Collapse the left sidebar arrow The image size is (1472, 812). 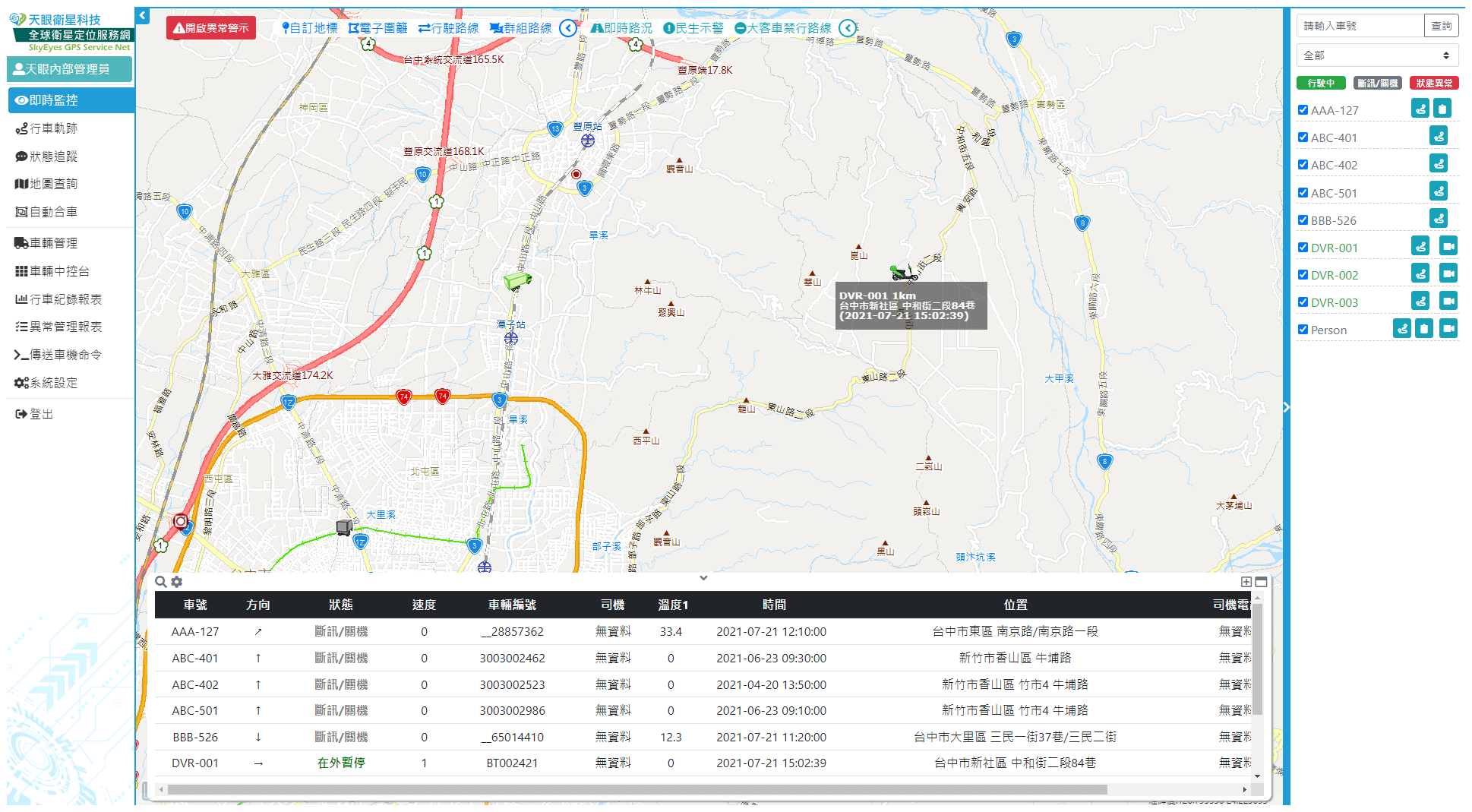(143, 15)
